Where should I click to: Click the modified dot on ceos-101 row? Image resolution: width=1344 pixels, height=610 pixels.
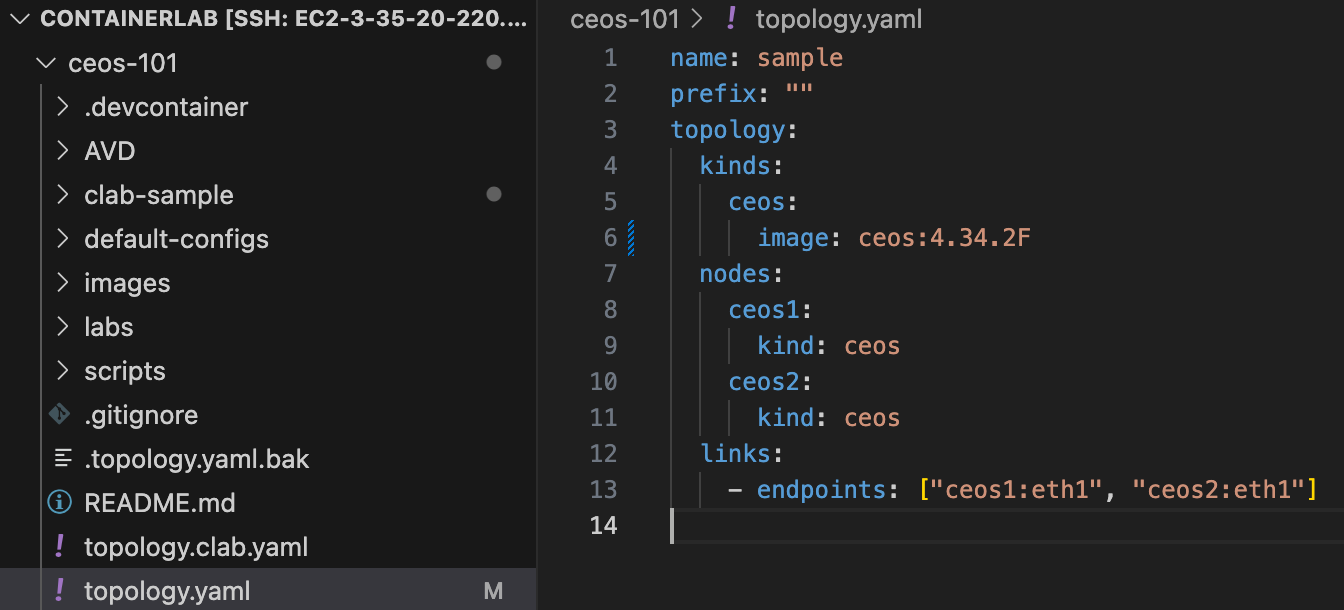point(493,63)
